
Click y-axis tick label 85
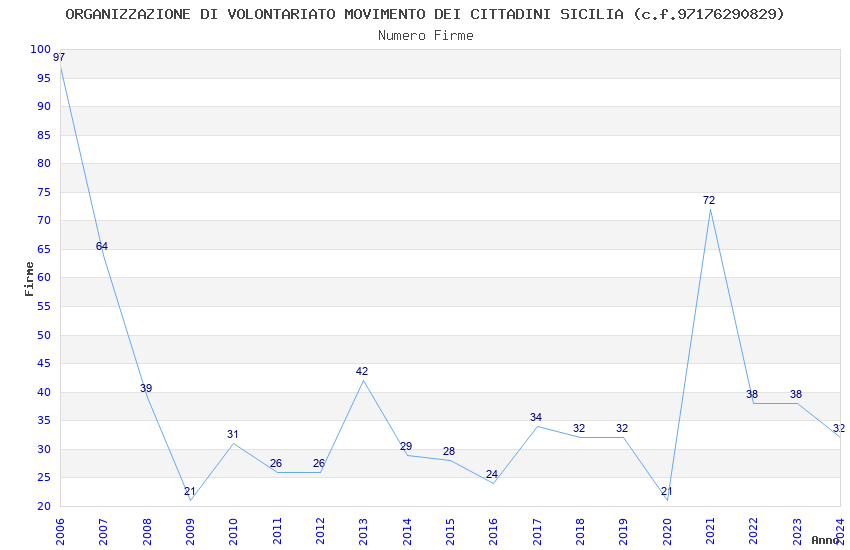coord(44,135)
